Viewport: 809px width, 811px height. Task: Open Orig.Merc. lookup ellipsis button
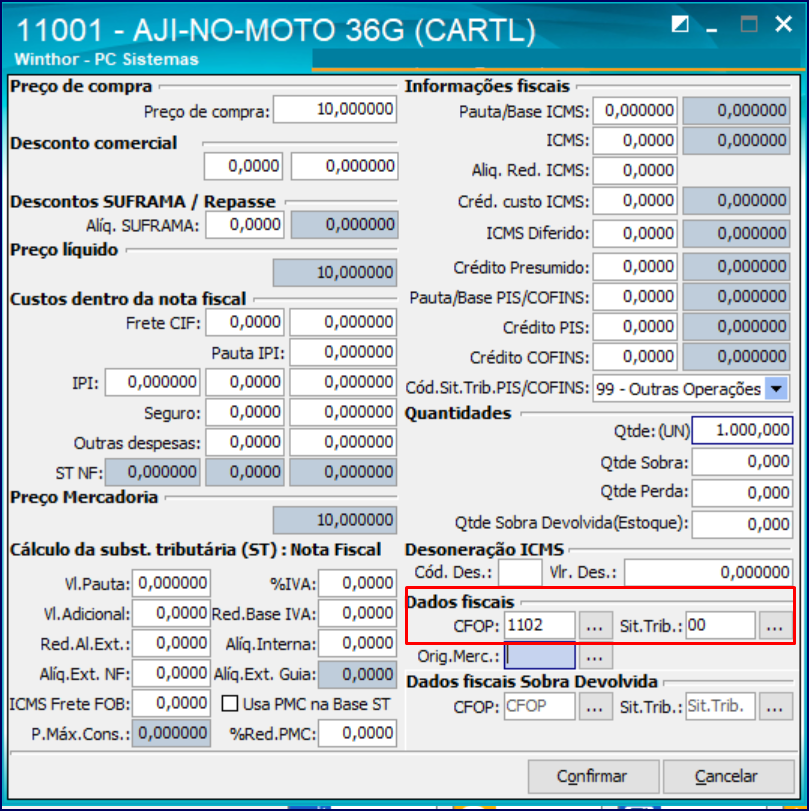pyautogui.click(x=595, y=656)
